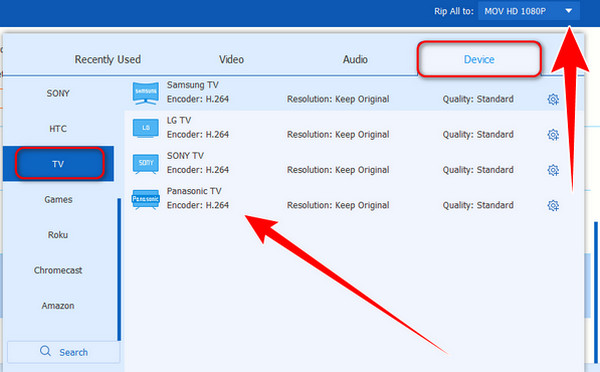This screenshot has height=372, width=600.
Task: Select the Panasonic TV profile name
Action: tap(194, 191)
